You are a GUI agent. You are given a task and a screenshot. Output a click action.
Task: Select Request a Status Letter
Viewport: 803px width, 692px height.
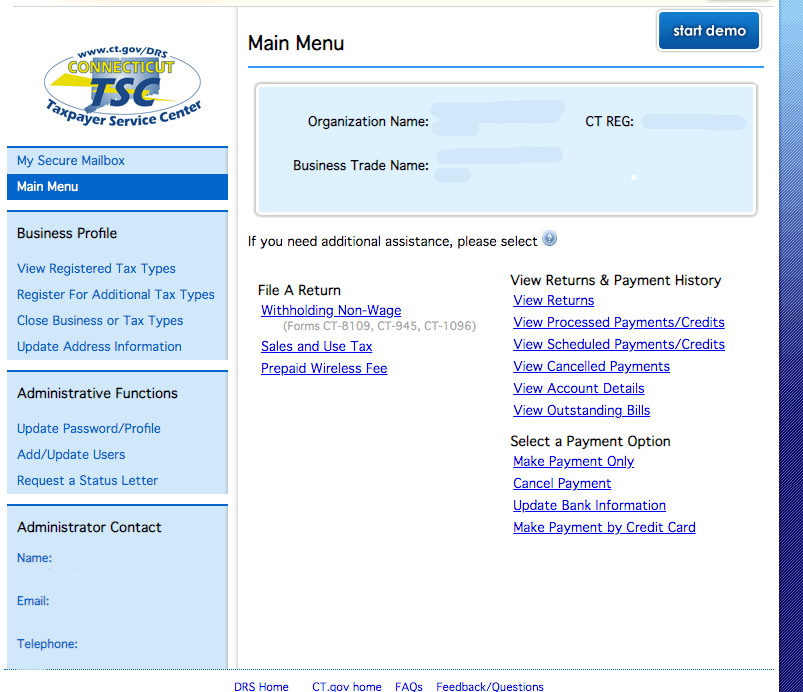point(87,481)
